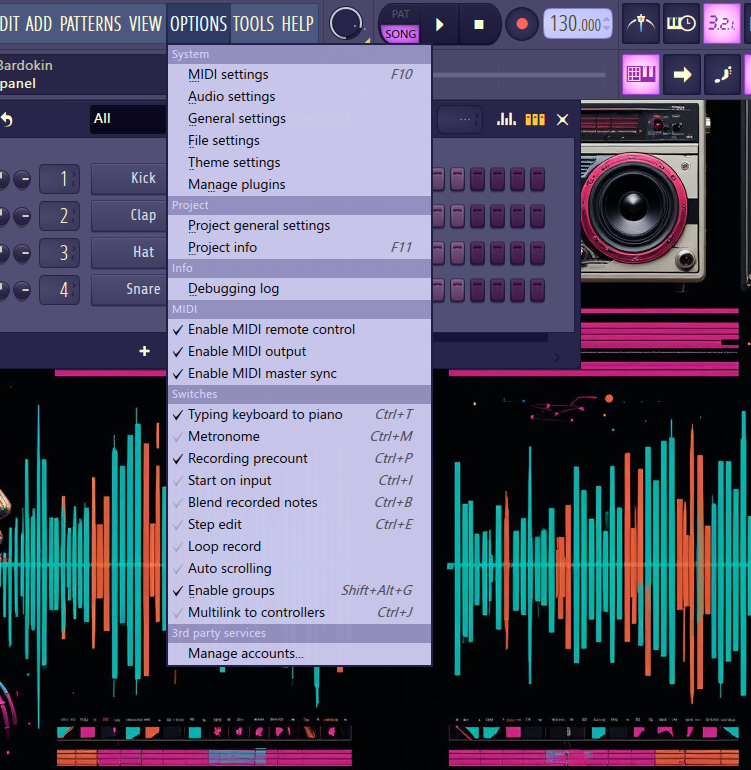
Task: Switch to PAT mode
Action: click(400, 14)
